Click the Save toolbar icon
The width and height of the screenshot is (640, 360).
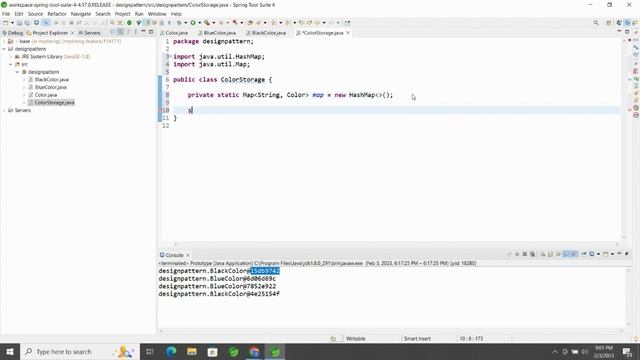(19, 23)
